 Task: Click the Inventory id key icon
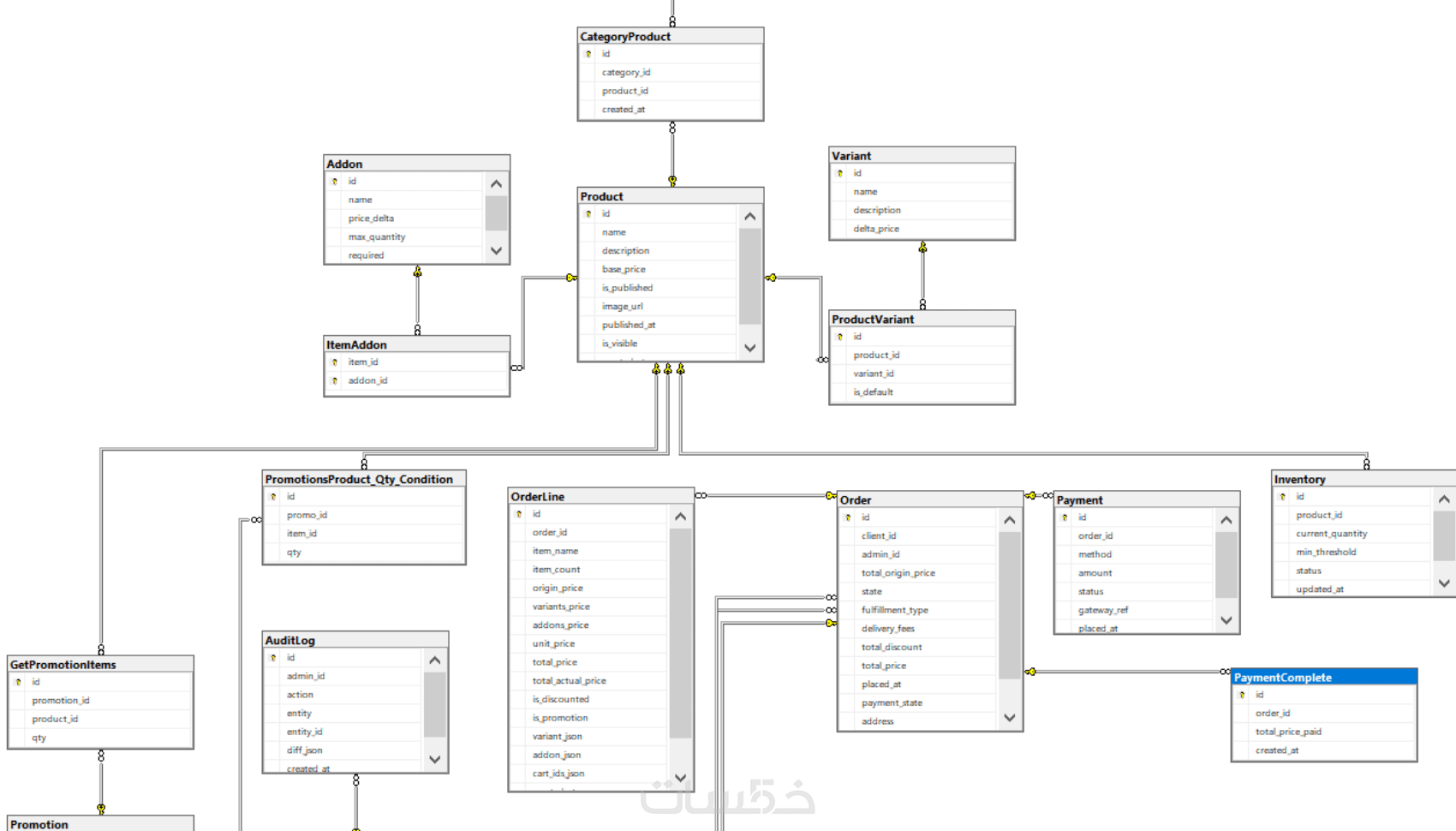(x=1282, y=497)
